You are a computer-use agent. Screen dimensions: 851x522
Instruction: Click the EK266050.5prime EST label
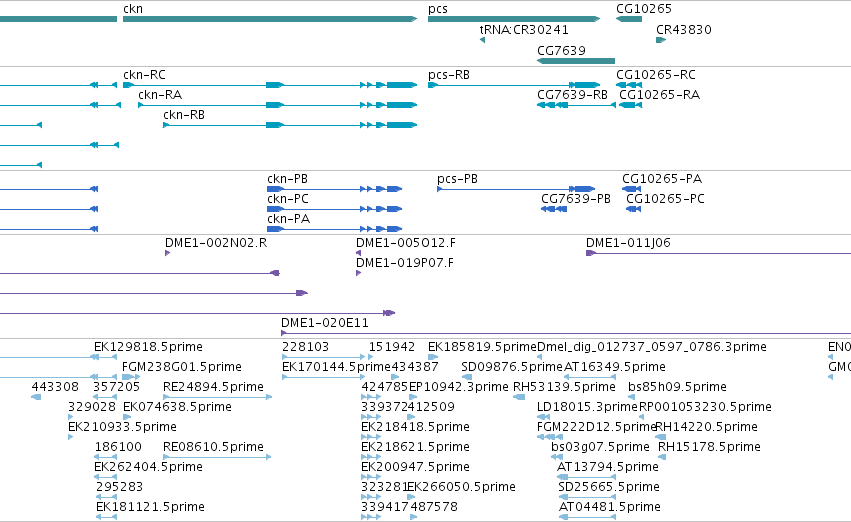pyautogui.click(x=461, y=487)
